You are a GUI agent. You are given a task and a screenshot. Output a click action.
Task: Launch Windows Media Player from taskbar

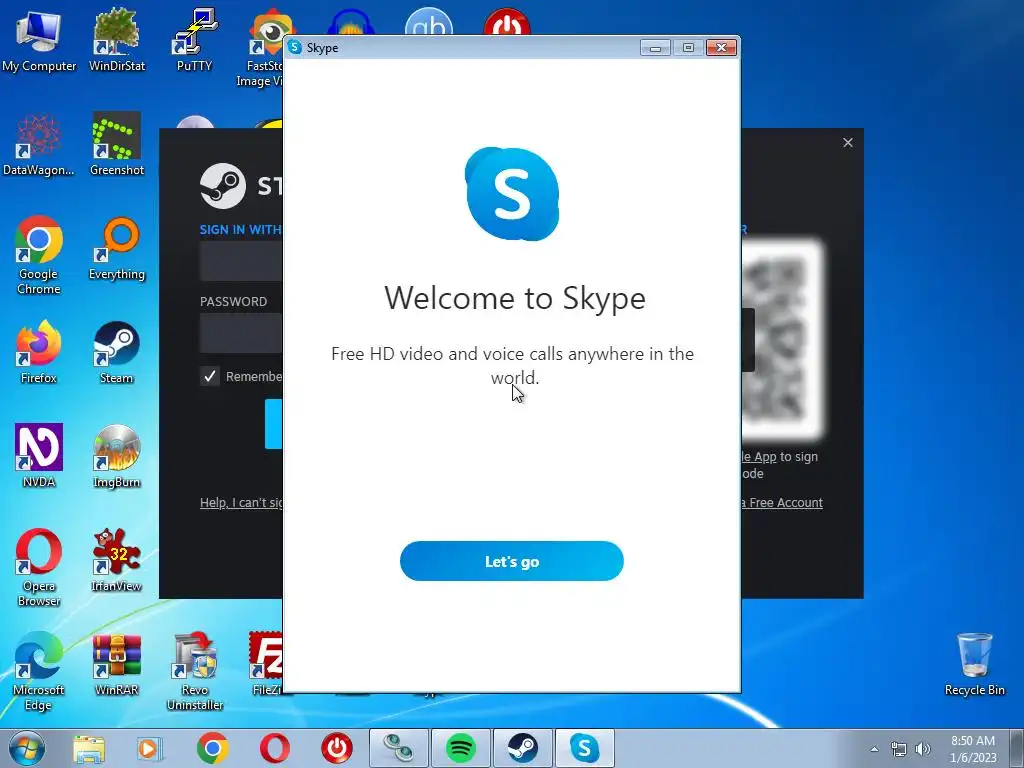(x=150, y=748)
